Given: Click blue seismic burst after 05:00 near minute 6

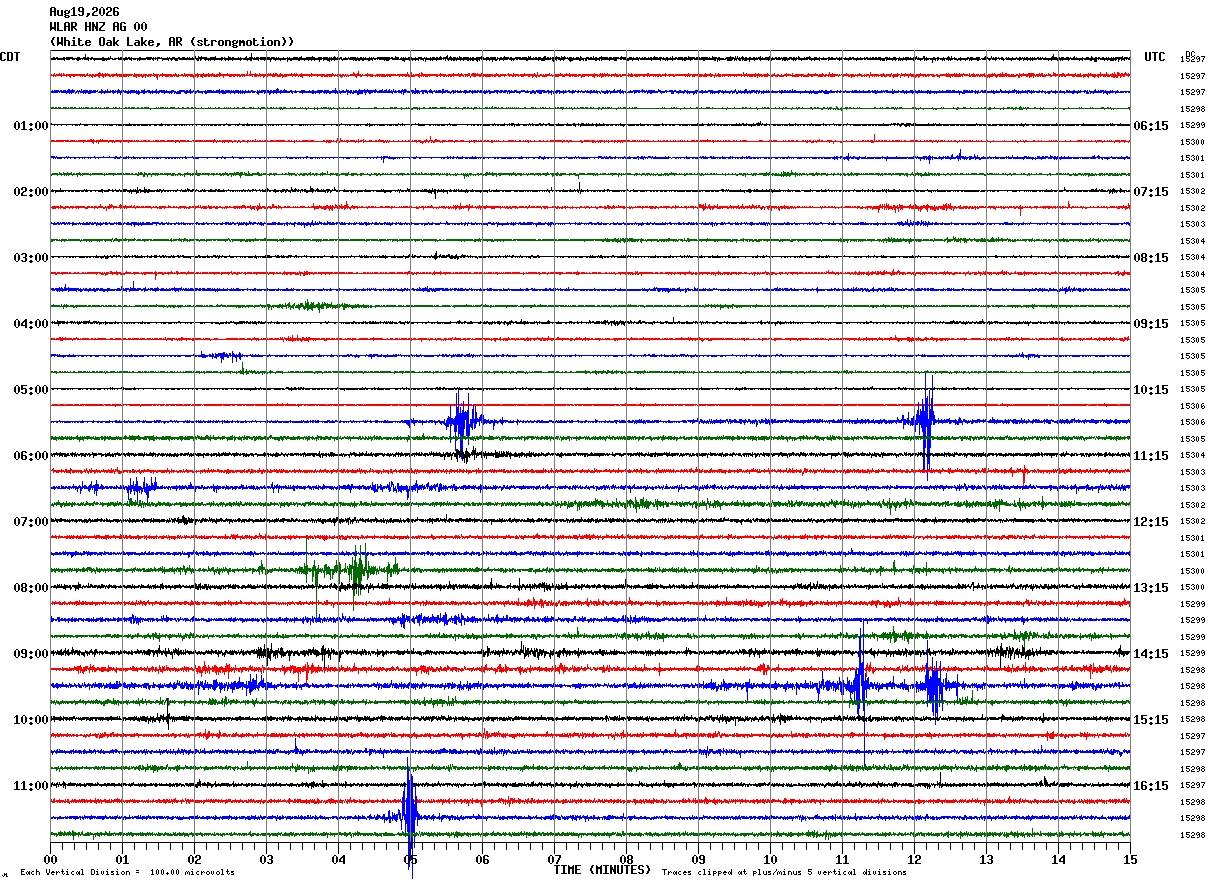Looking at the screenshot, I should 462,421.
